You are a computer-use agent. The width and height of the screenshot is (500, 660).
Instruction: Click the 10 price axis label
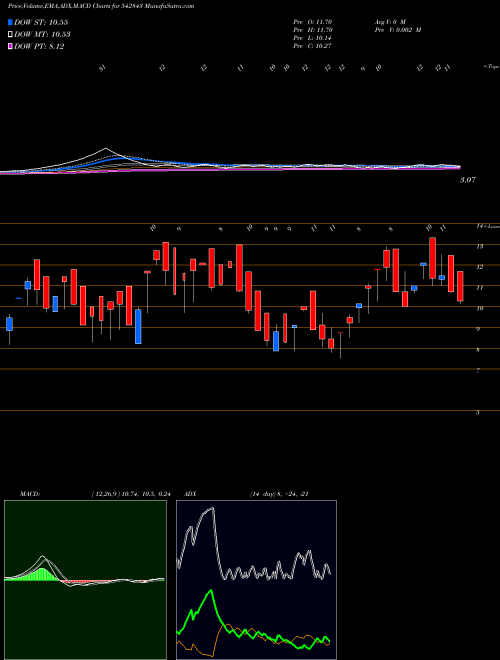[479, 308]
